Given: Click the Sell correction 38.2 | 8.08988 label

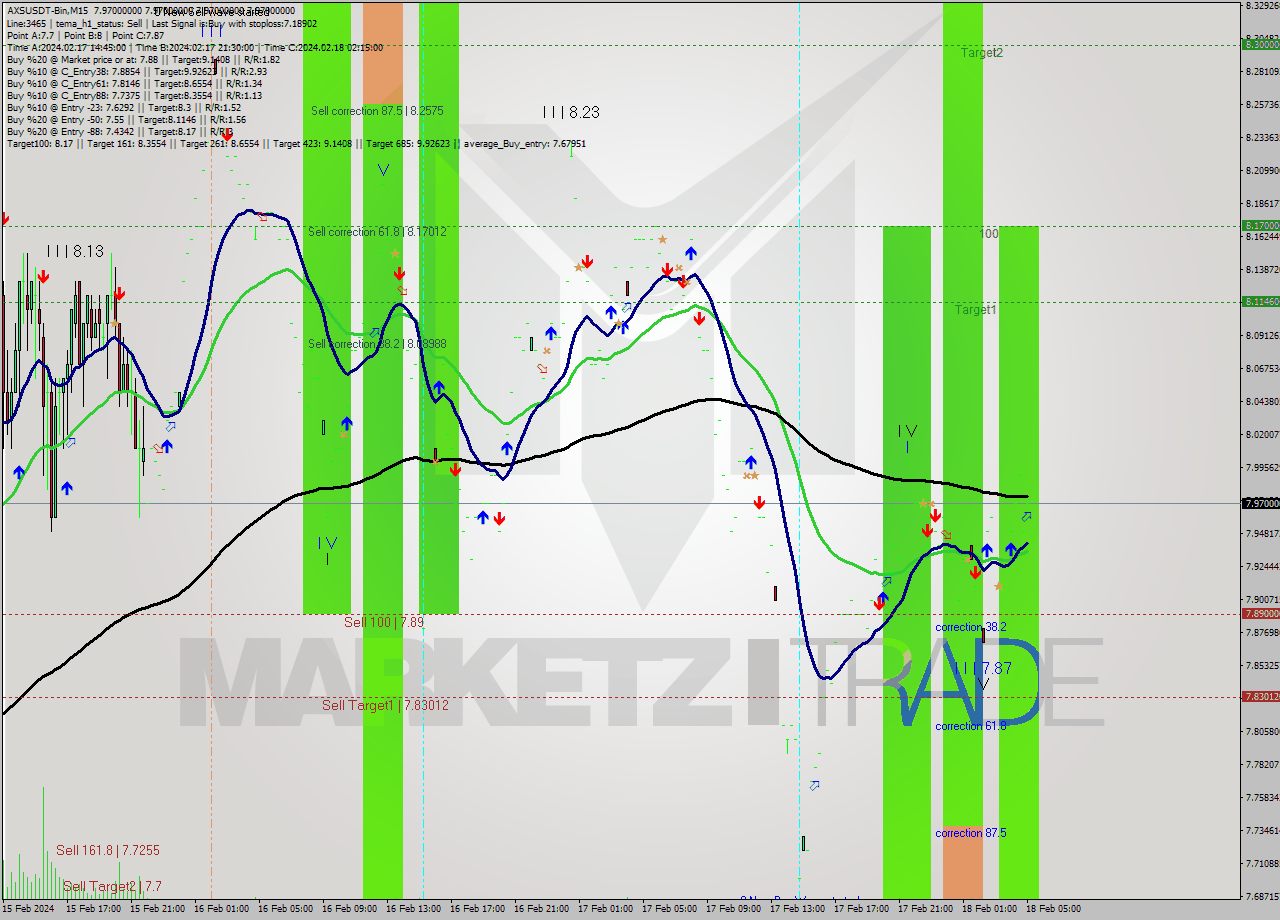Looking at the screenshot, I should pos(377,343).
